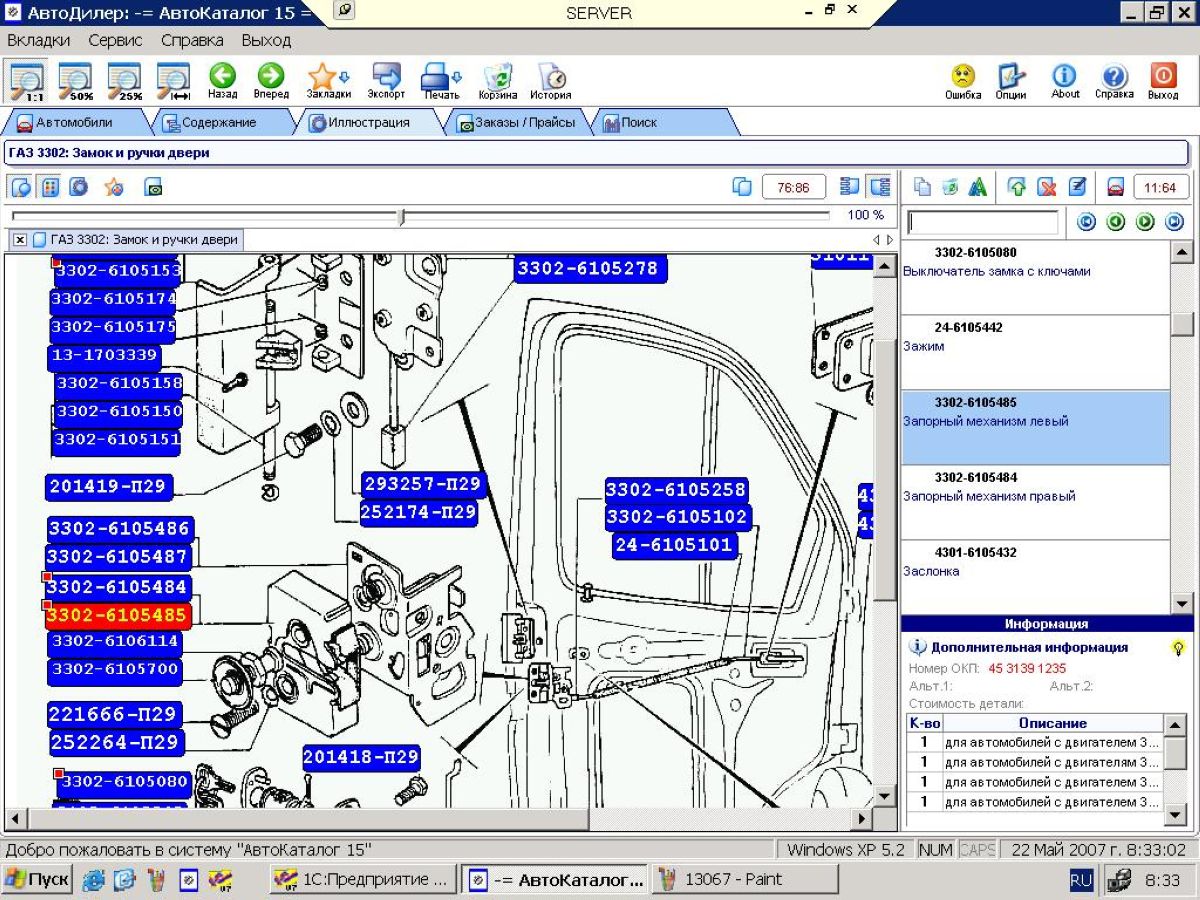This screenshot has width=1200, height=900.
Task: Click the 76:86 counter box
Action: [793, 187]
